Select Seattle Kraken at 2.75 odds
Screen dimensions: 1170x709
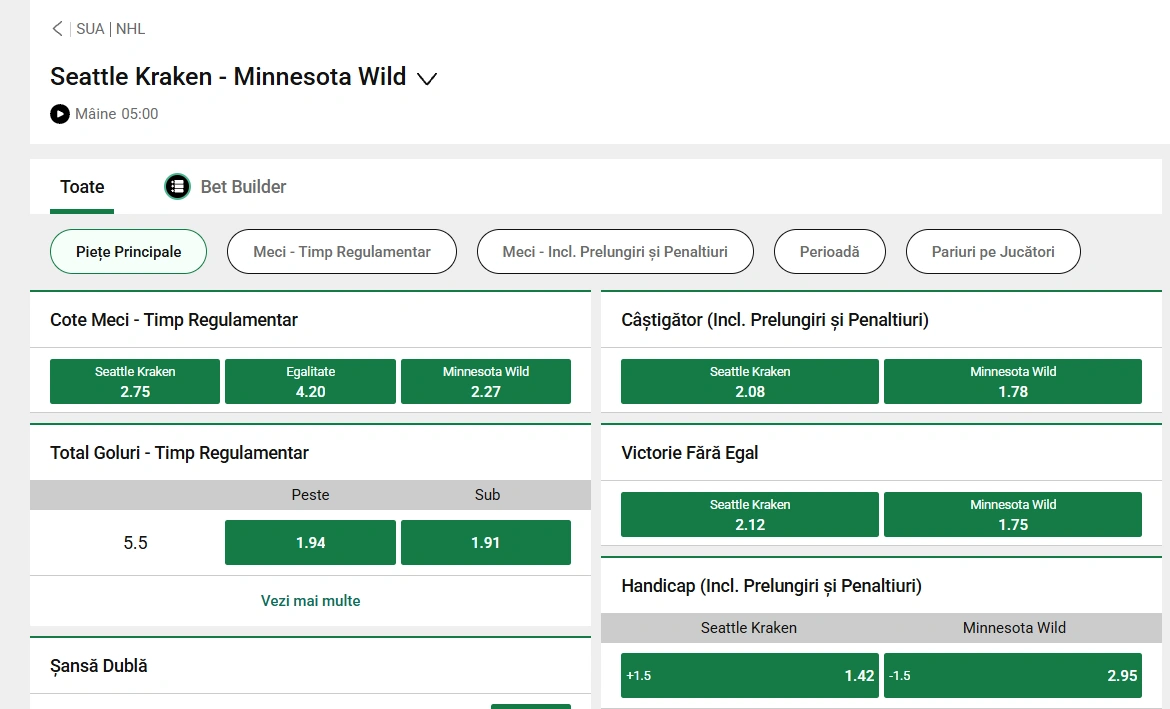tap(135, 381)
